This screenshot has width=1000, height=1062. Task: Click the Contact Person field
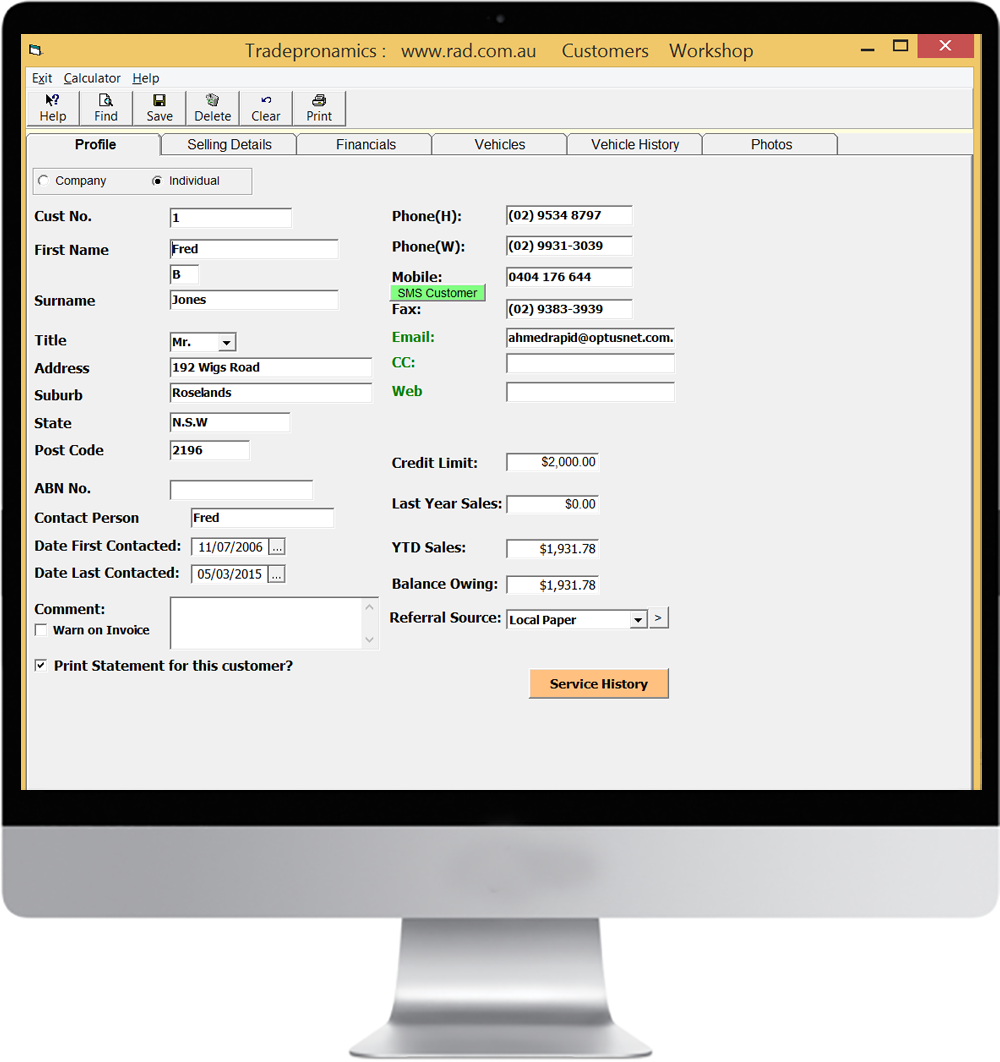(262, 517)
